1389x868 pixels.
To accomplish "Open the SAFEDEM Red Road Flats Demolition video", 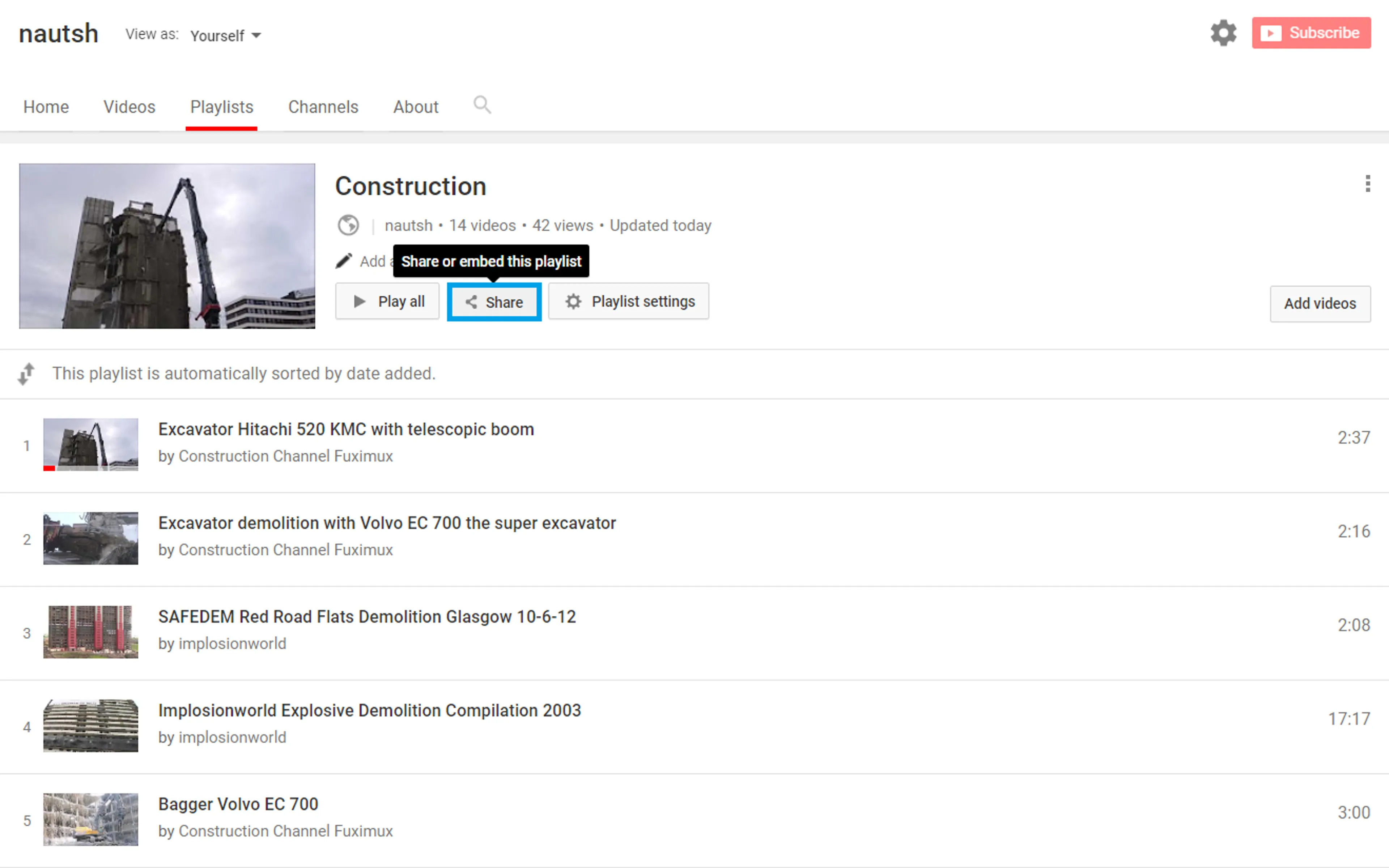I will pyautogui.click(x=366, y=616).
